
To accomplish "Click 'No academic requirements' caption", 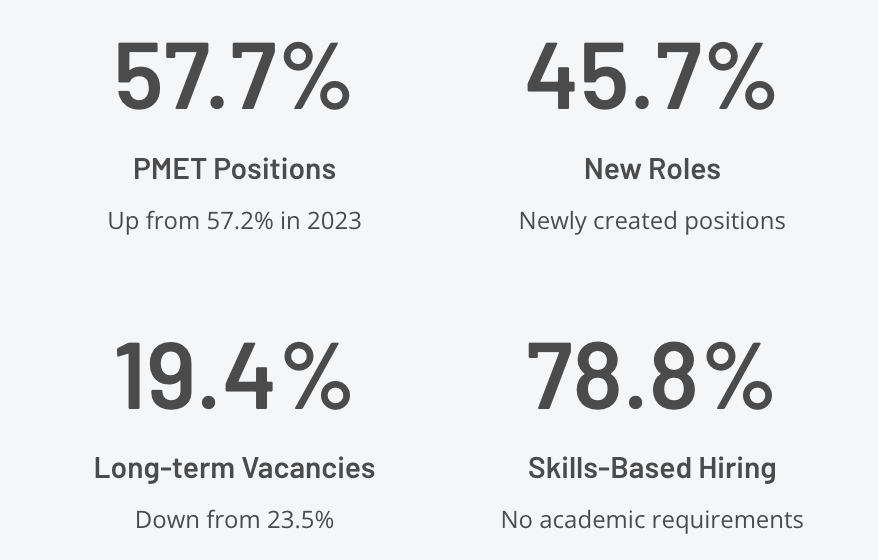I will (x=652, y=520).
